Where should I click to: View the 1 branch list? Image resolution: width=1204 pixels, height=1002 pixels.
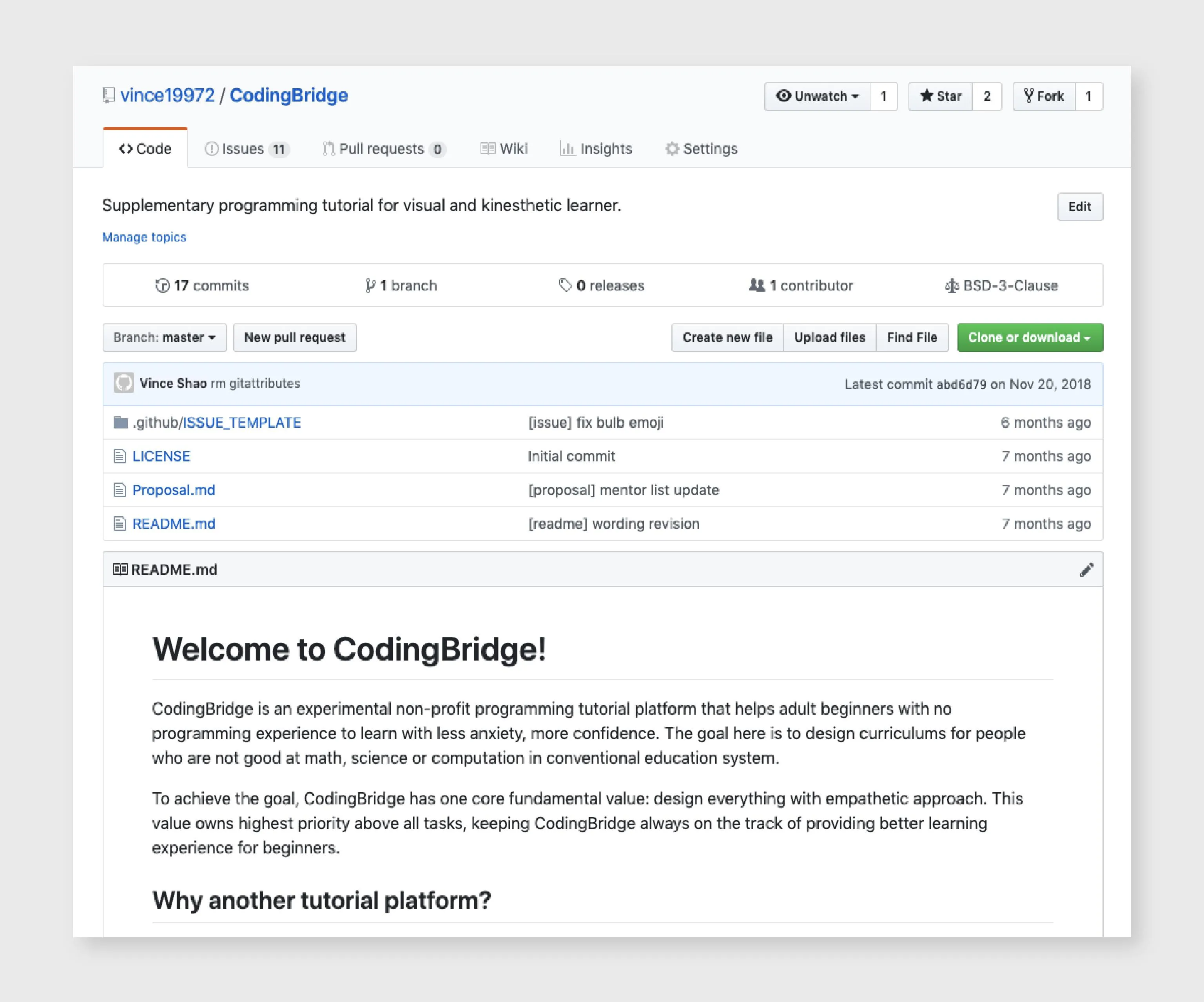[x=401, y=286]
